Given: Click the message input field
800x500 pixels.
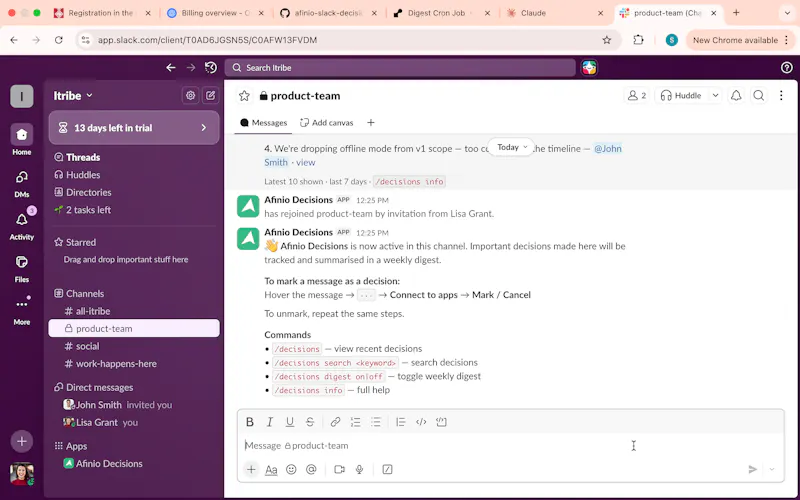Looking at the screenshot, I should [x=510, y=445].
